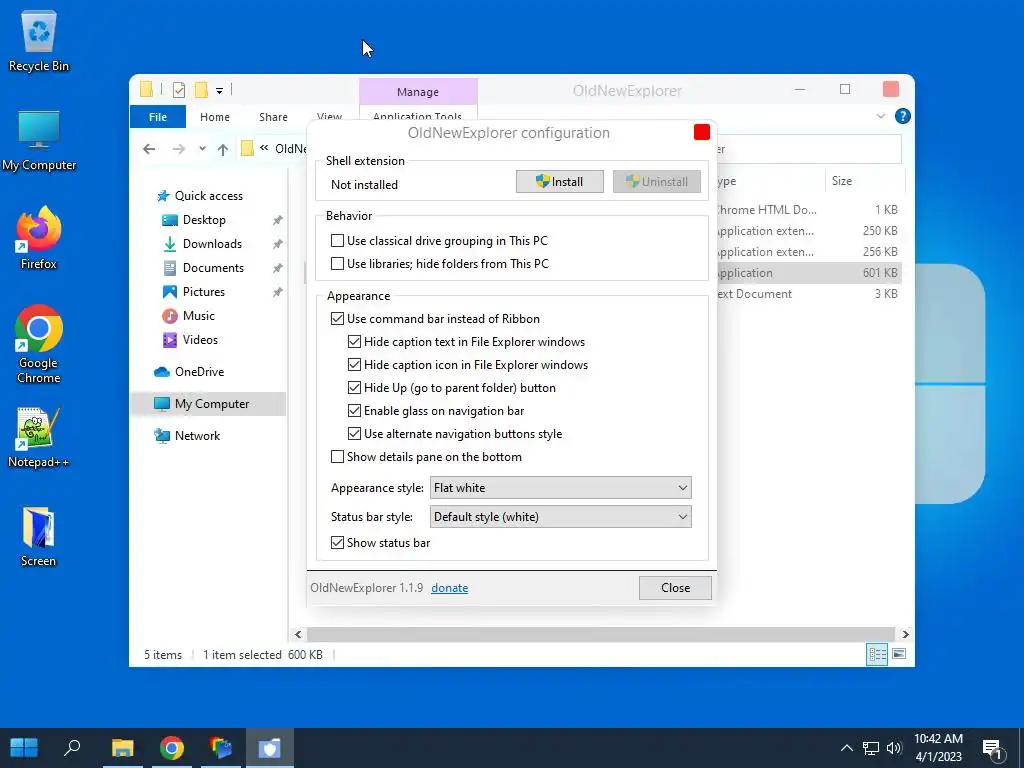Open the notification center icon
Screen dimensions: 1024x768
pos(992,750)
